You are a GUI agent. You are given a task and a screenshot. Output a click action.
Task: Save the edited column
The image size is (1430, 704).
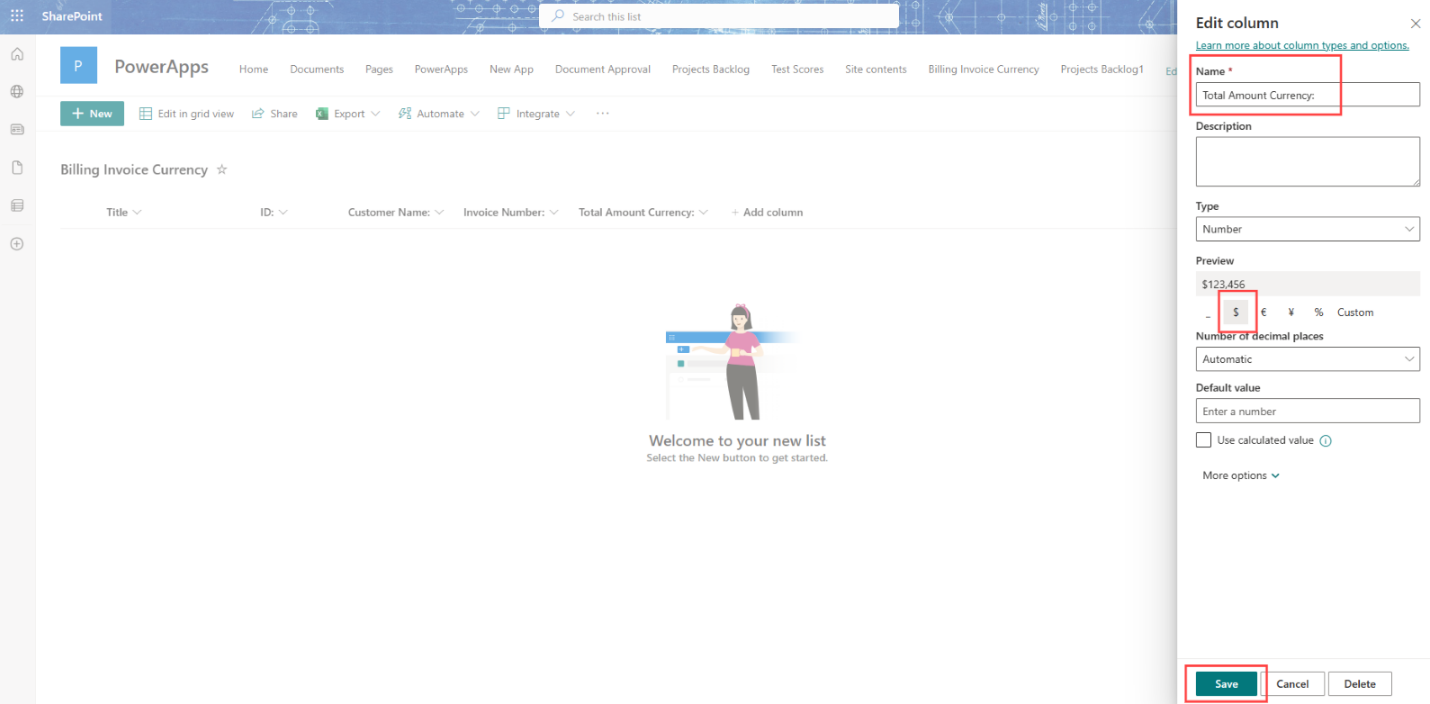click(x=1225, y=683)
